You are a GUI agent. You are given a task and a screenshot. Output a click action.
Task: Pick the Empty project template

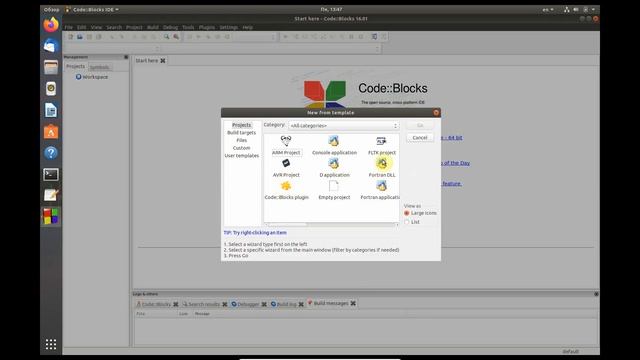[x=334, y=190]
